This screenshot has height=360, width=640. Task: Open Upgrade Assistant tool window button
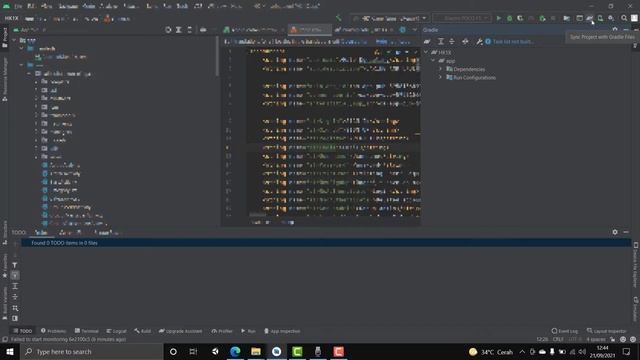(x=180, y=331)
